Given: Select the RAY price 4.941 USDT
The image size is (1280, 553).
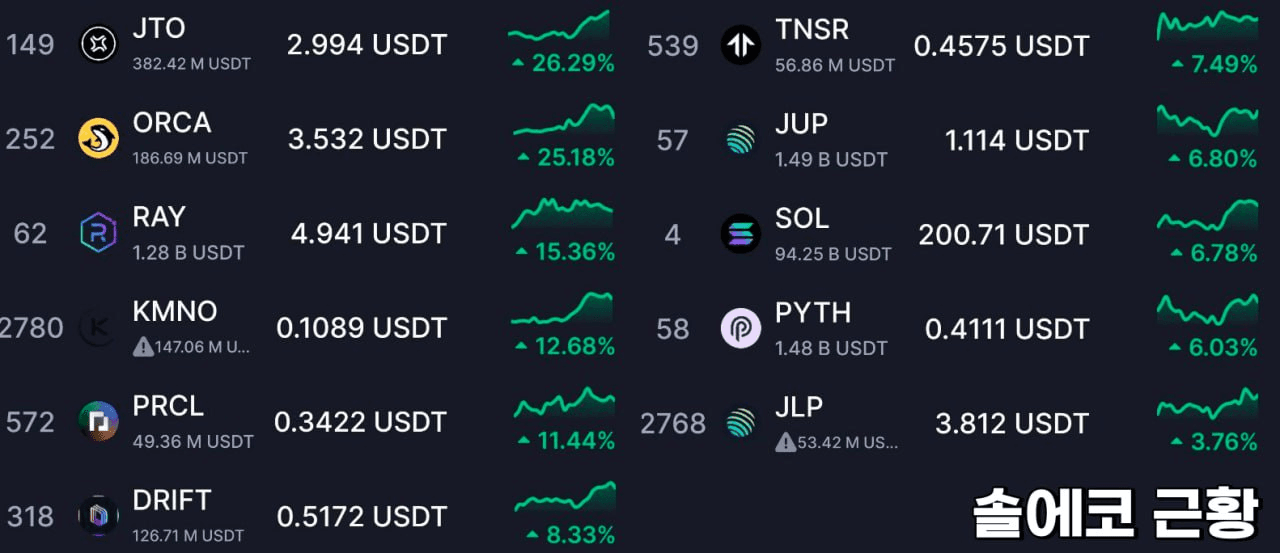Looking at the screenshot, I should point(369,234).
